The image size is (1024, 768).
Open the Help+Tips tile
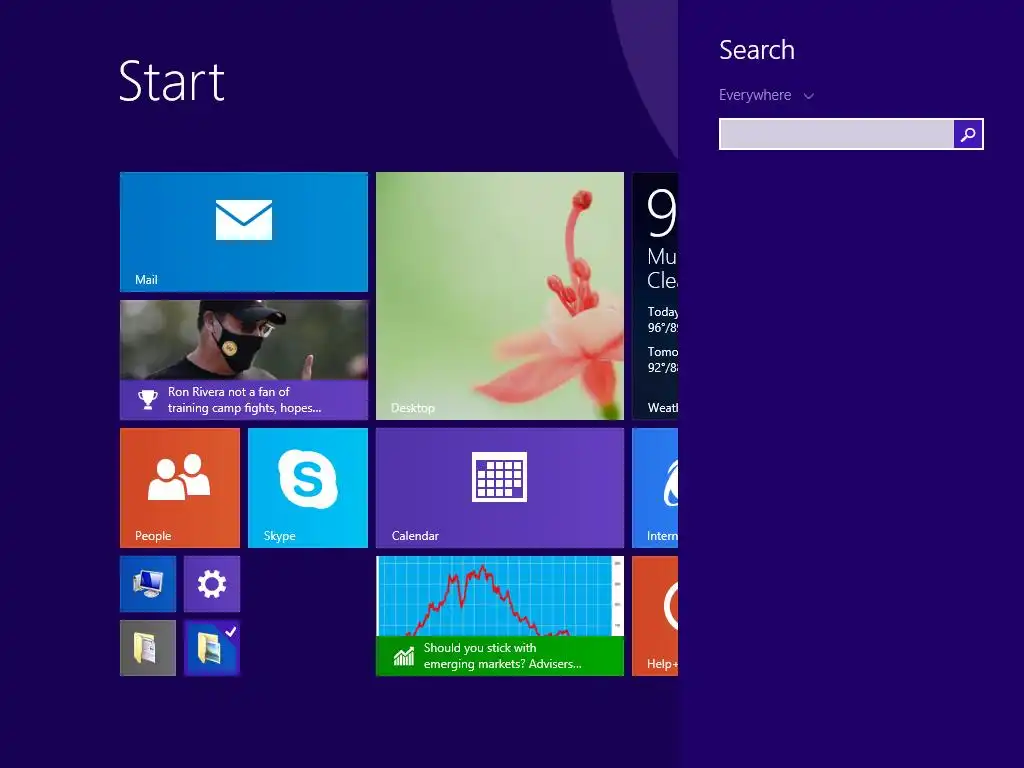point(655,616)
